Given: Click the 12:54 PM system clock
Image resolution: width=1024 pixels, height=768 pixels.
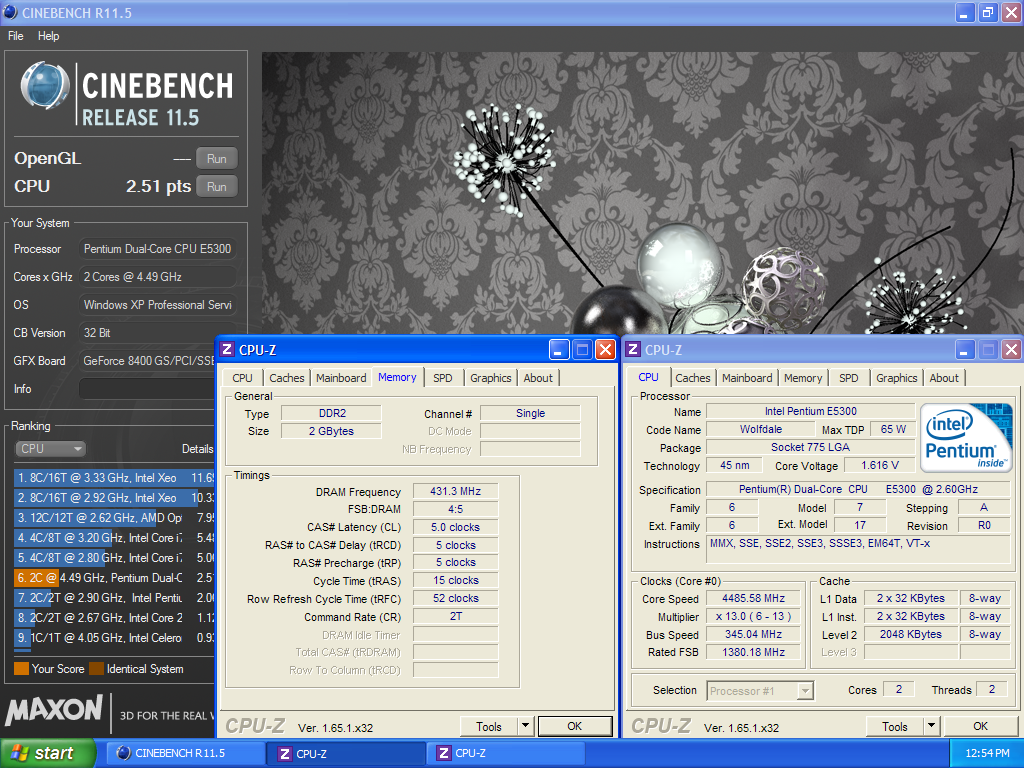Looking at the screenshot, I should pyautogui.click(x=987, y=754).
